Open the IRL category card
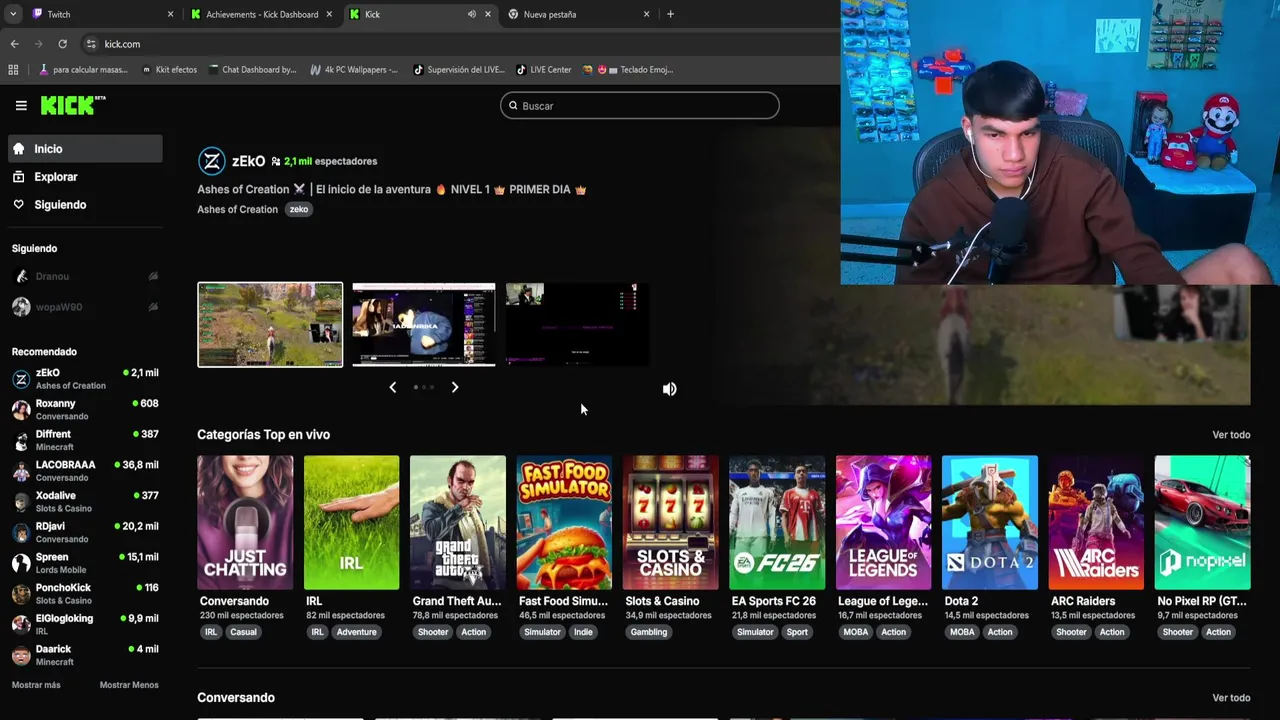This screenshot has width=1280, height=720. (351, 523)
